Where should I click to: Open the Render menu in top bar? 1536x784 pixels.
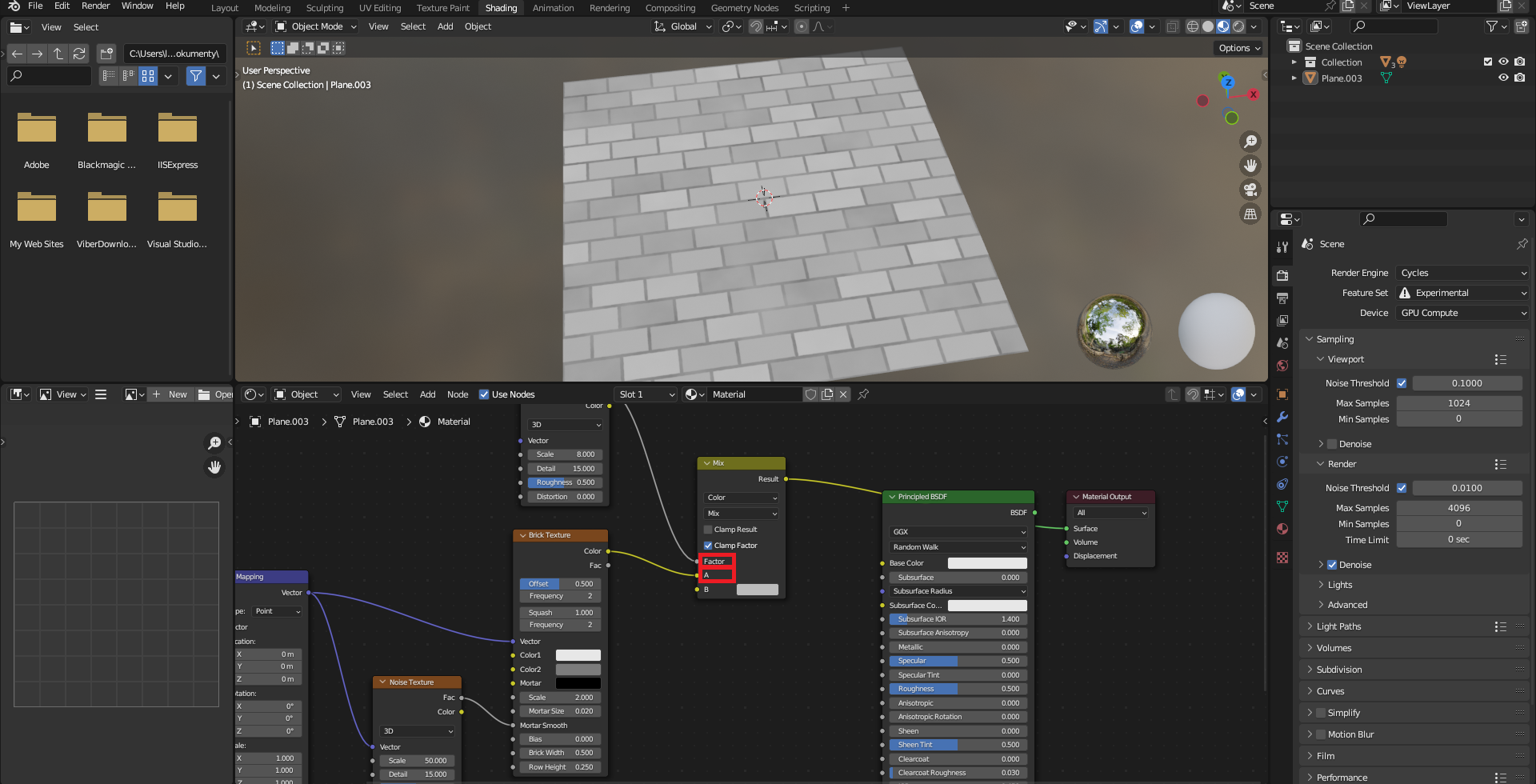95,6
